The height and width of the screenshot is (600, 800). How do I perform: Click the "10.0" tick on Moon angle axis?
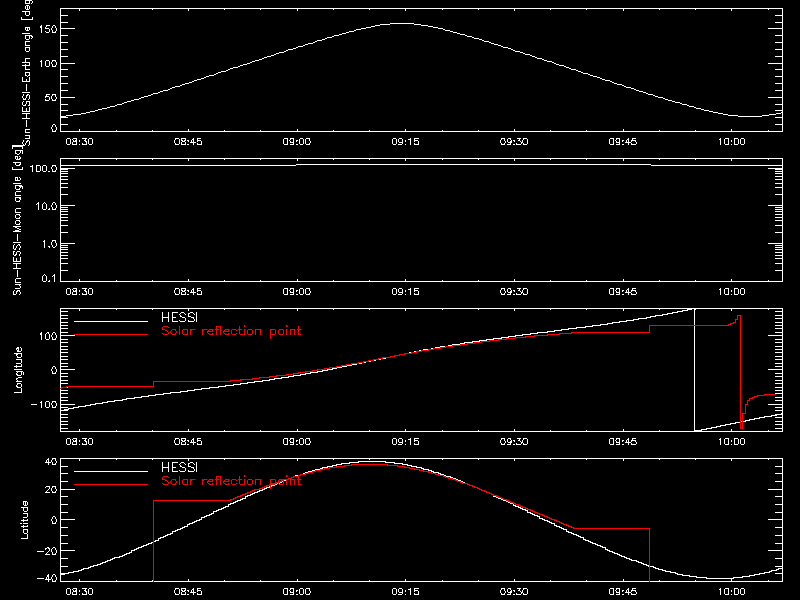(x=46, y=206)
